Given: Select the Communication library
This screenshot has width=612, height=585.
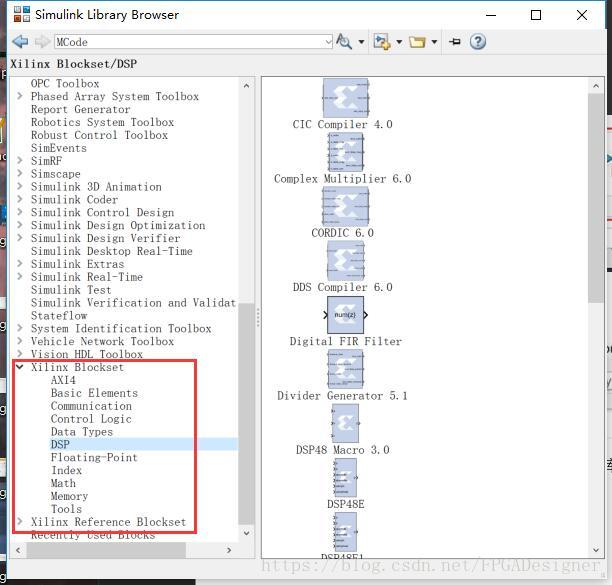Looking at the screenshot, I should tap(91, 406).
